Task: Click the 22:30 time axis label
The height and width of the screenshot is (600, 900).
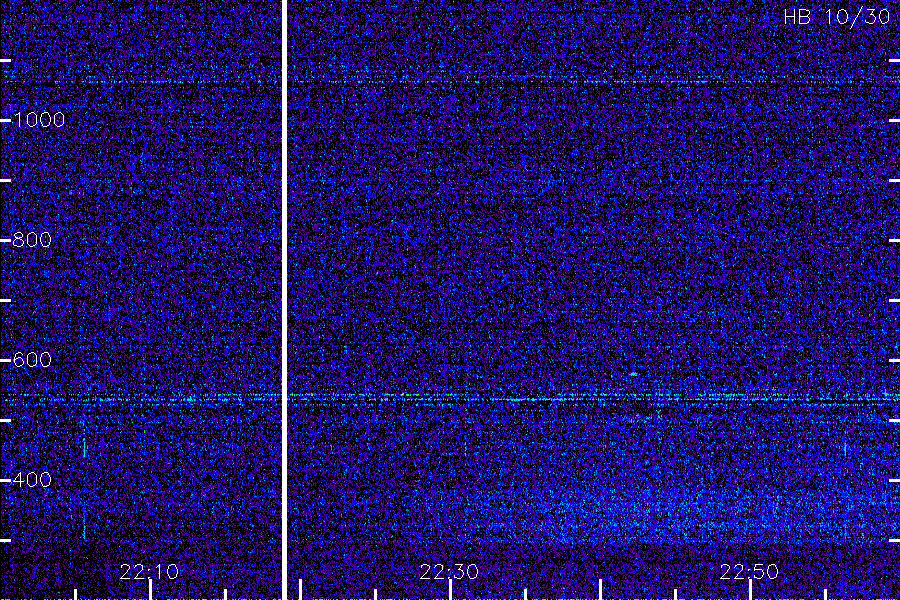Action: click(x=449, y=572)
